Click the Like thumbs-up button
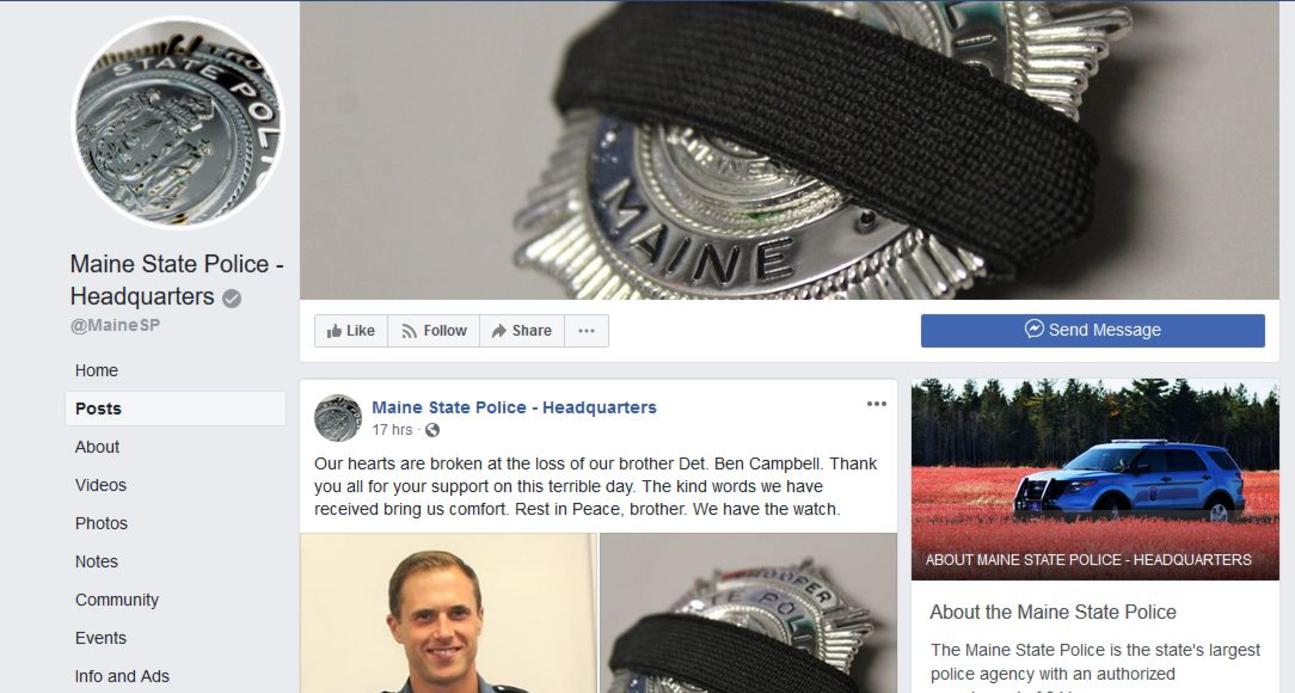The image size is (1295, 693). pyautogui.click(x=351, y=331)
